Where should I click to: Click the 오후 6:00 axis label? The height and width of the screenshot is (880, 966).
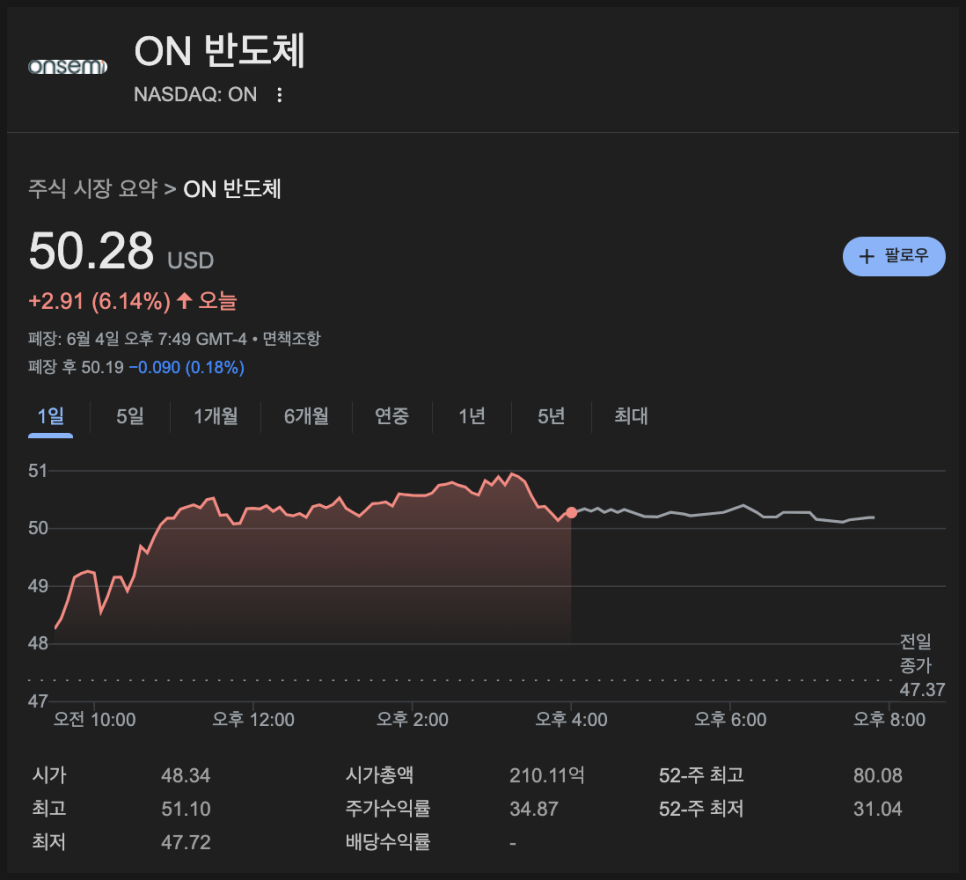pyautogui.click(x=730, y=719)
